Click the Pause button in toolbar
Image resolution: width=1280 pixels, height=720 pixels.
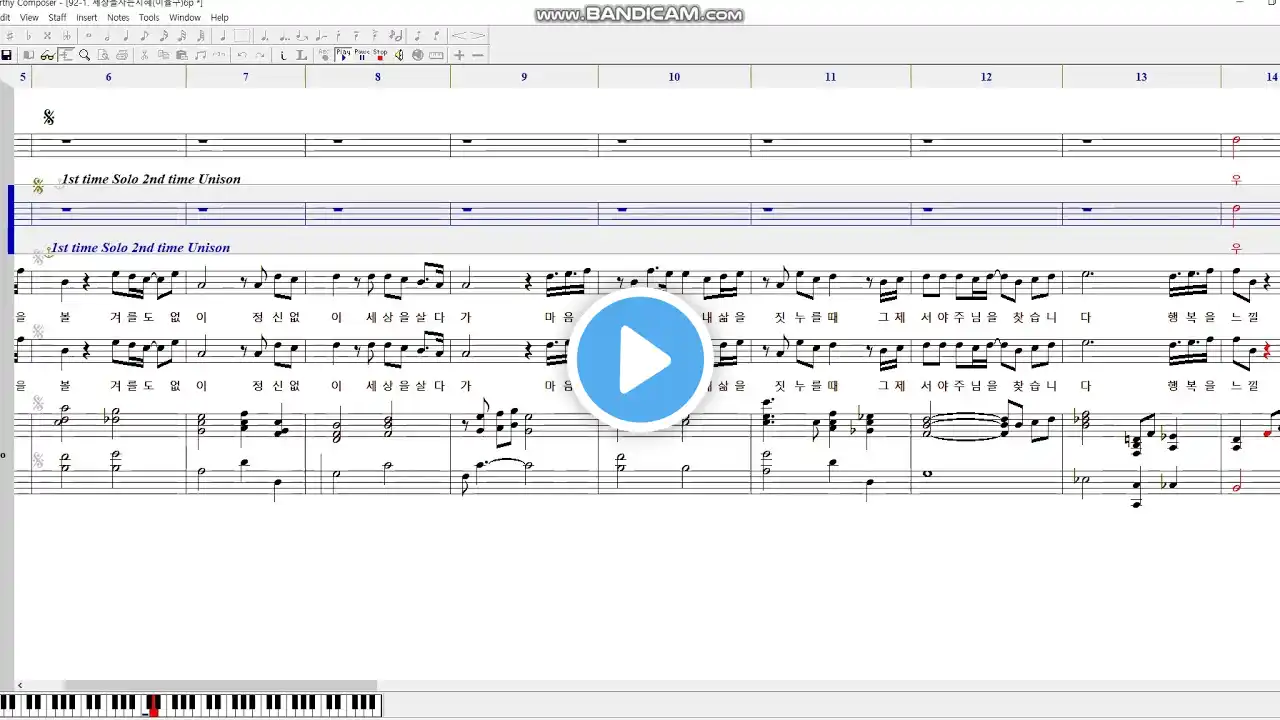(362, 55)
